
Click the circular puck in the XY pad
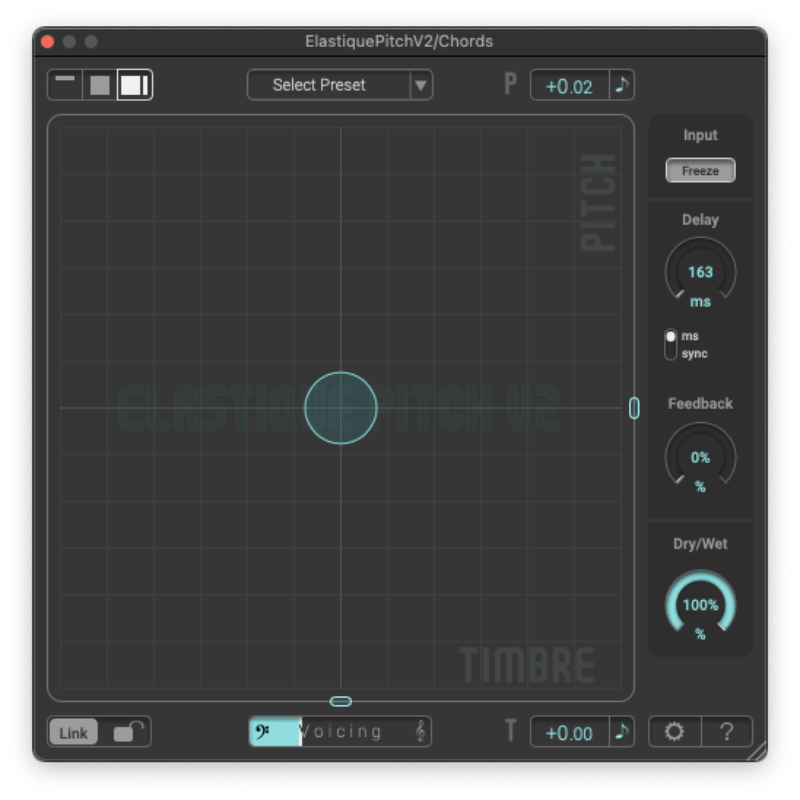[341, 408]
